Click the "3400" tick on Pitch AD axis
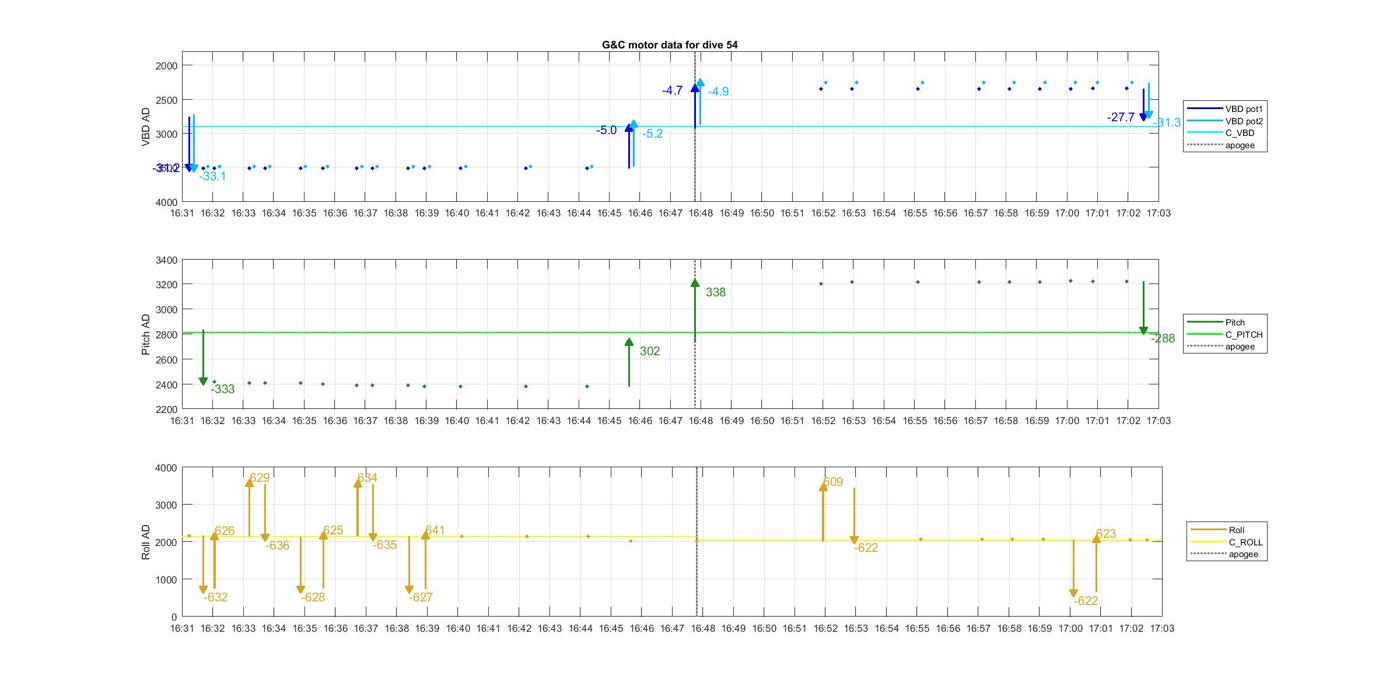The image size is (1400, 693). click(x=166, y=260)
